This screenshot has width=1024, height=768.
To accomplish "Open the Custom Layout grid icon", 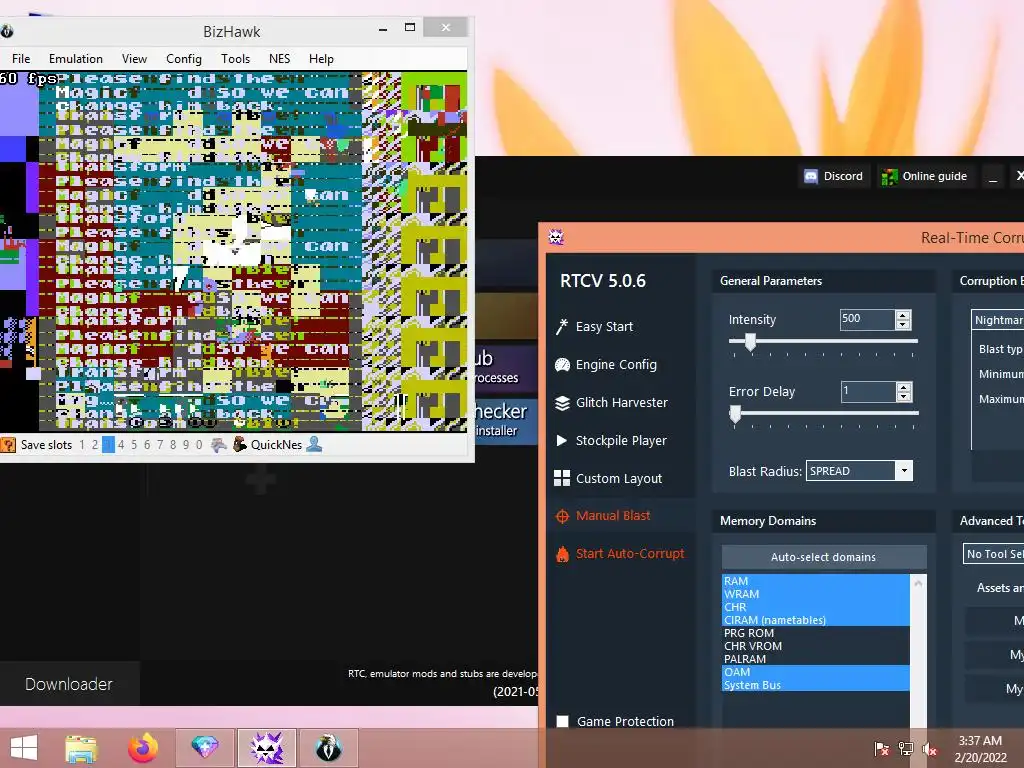I will click(562, 479).
